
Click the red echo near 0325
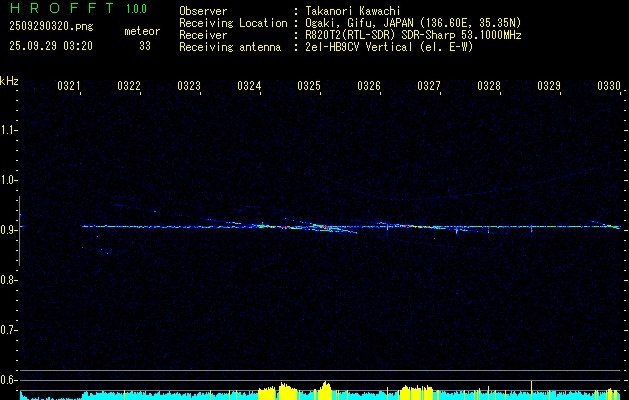[326, 227]
